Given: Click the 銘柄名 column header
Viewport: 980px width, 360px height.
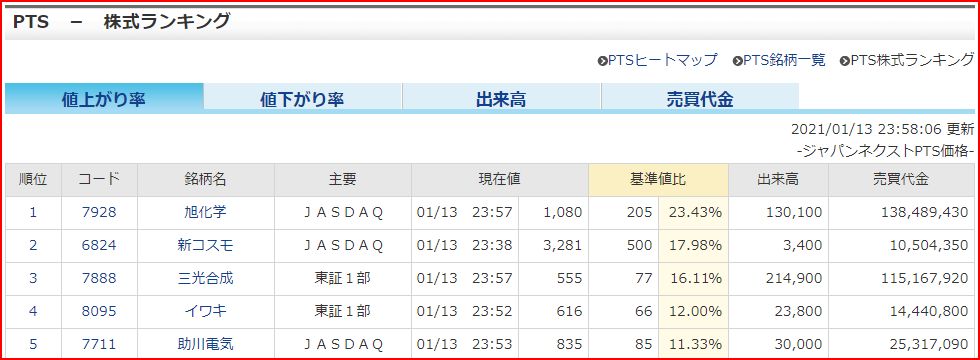Looking at the screenshot, I should tap(205, 180).
